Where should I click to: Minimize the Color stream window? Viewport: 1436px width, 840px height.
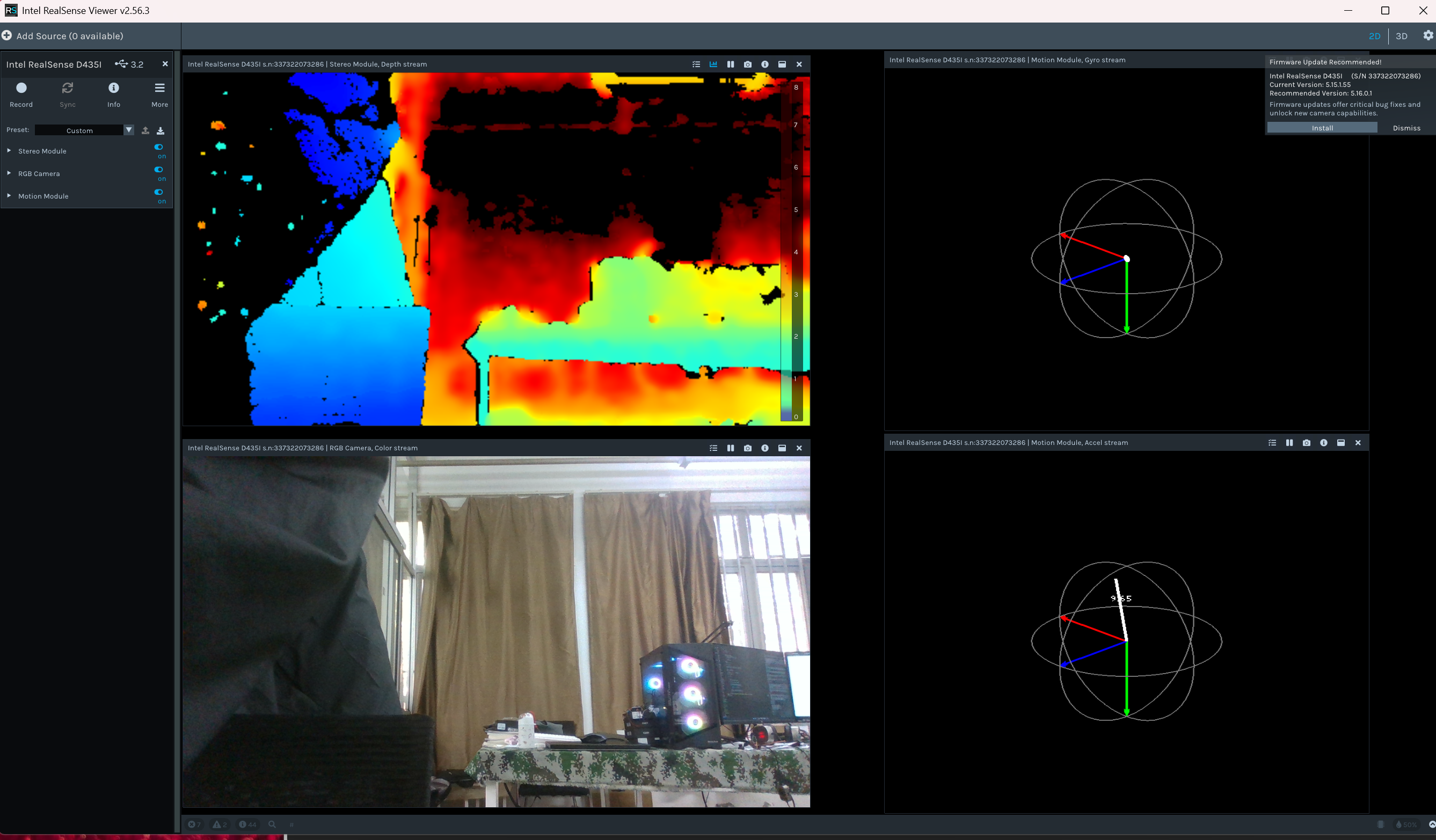782,448
